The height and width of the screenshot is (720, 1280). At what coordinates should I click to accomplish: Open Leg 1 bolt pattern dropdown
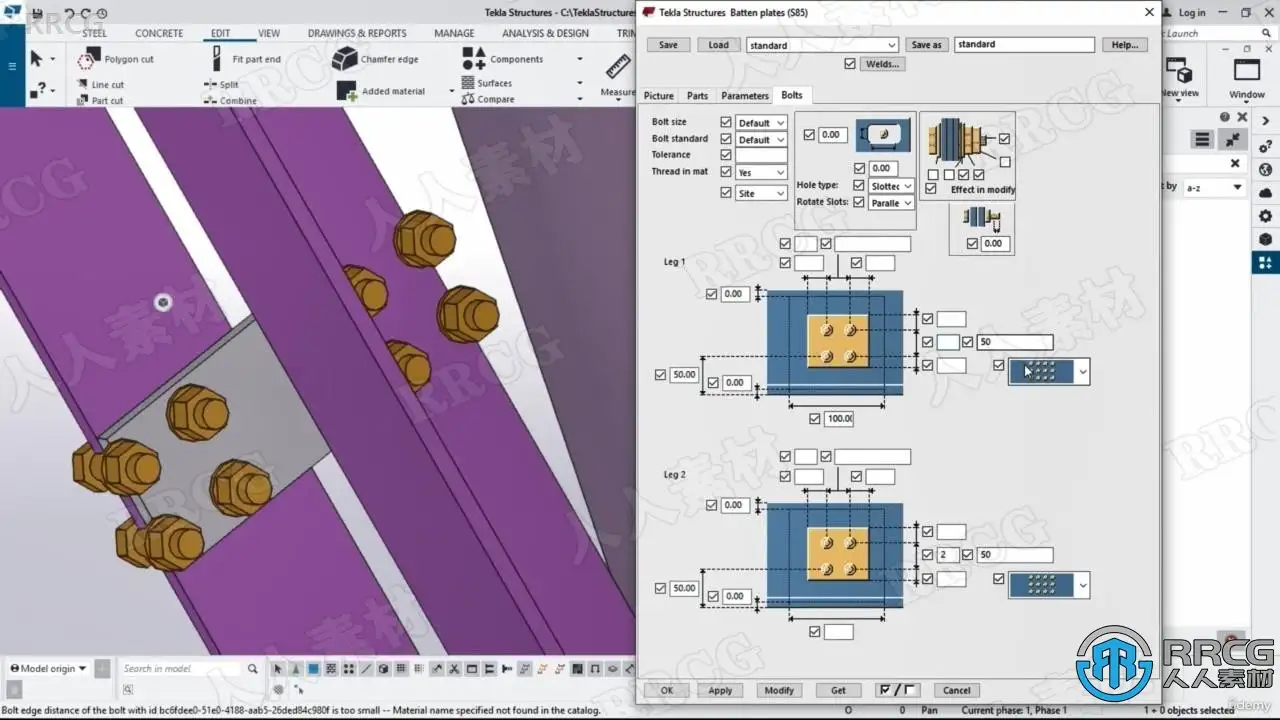point(1049,371)
